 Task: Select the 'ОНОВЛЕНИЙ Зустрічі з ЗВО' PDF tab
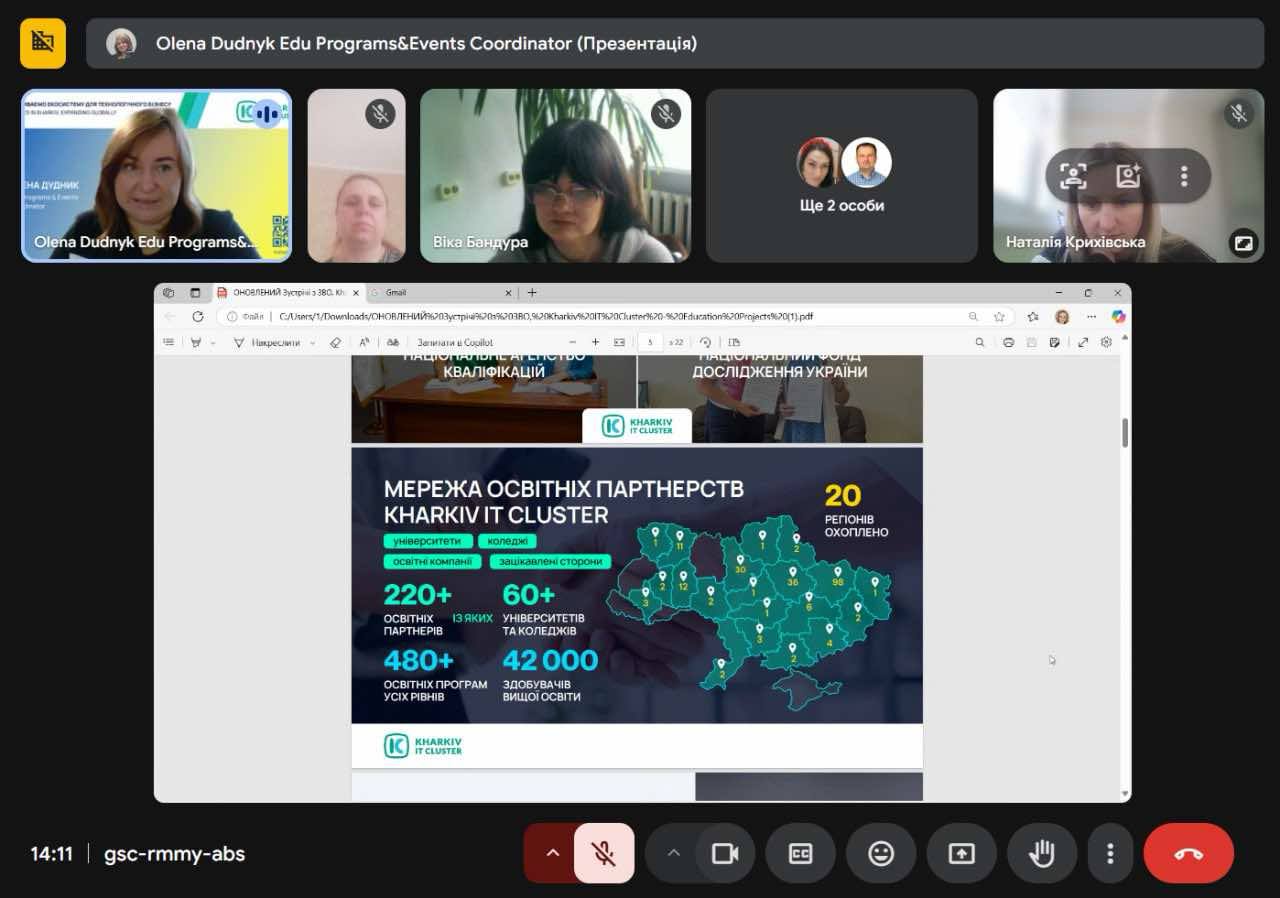287,293
